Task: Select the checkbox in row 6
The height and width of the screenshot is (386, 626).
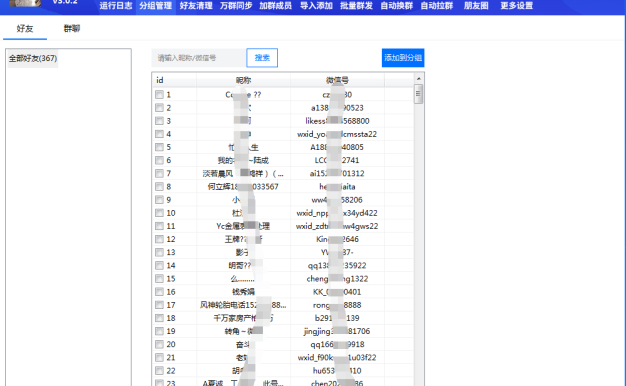Action: pos(159,160)
